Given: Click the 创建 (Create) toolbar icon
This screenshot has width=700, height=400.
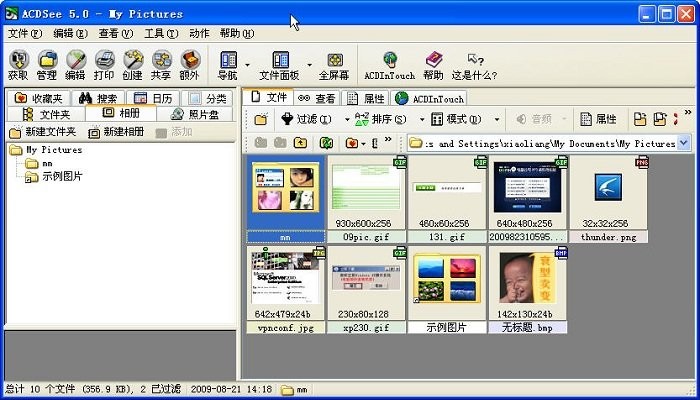Looking at the screenshot, I should (x=133, y=65).
